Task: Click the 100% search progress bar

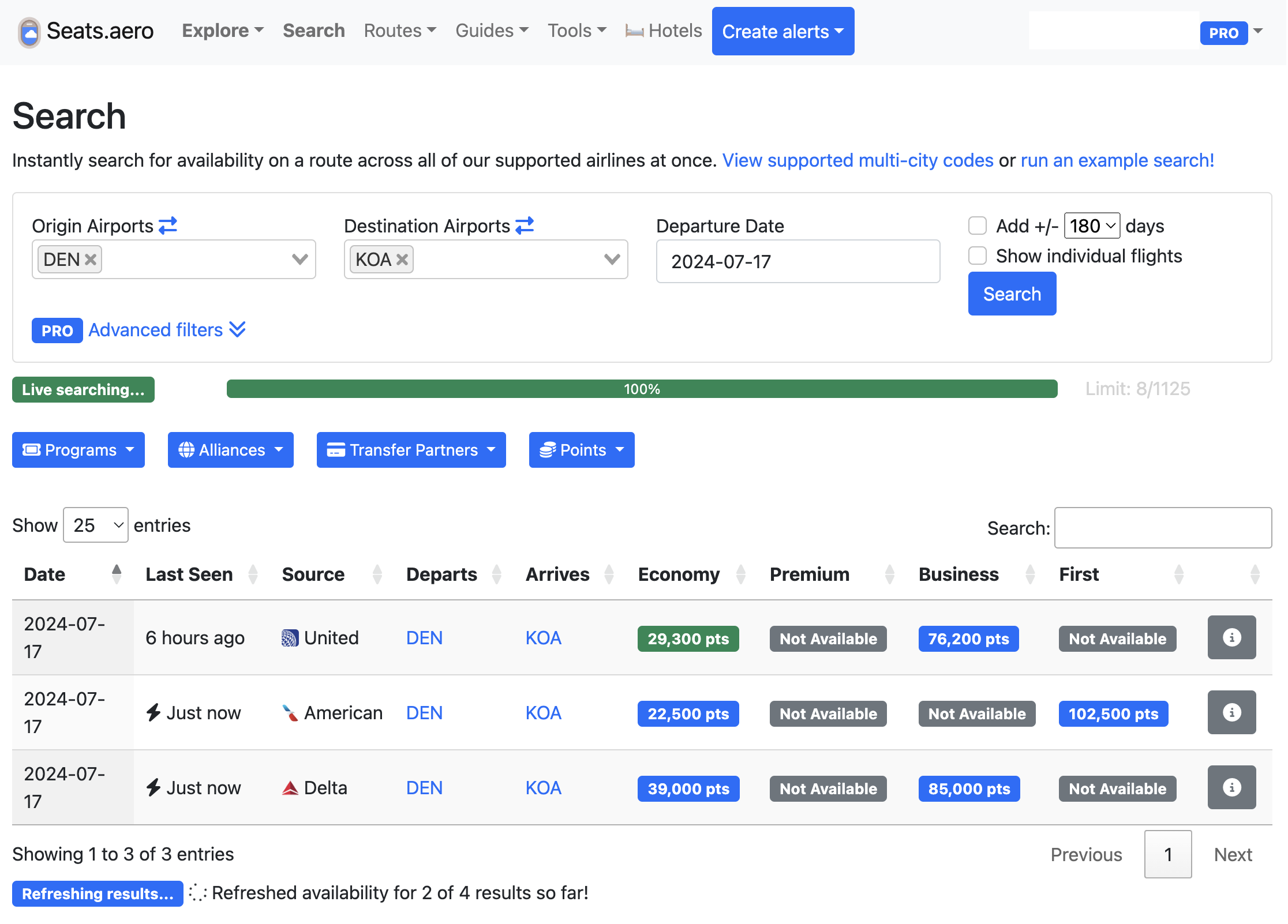Action: [642, 389]
